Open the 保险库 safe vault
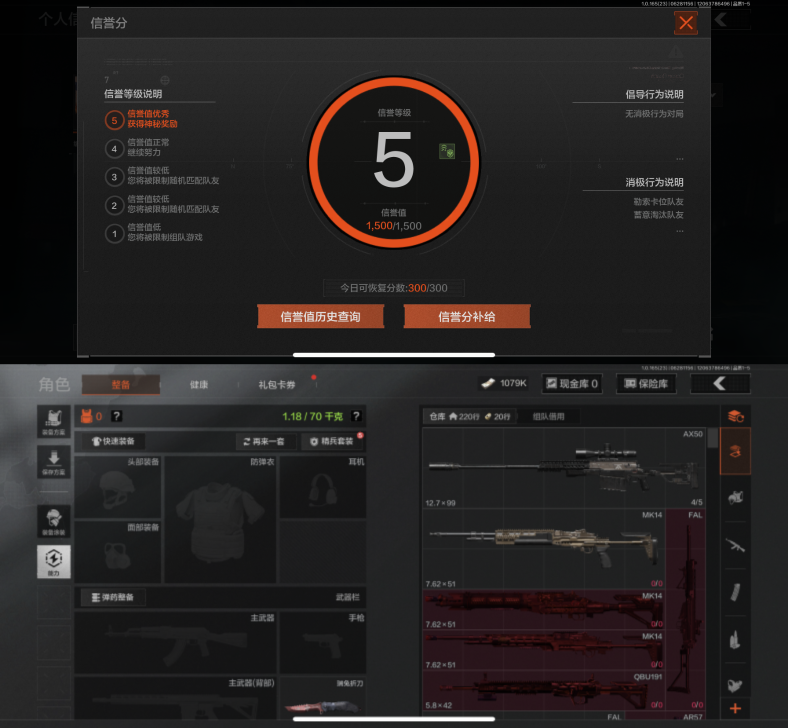788x728 pixels. pos(646,384)
